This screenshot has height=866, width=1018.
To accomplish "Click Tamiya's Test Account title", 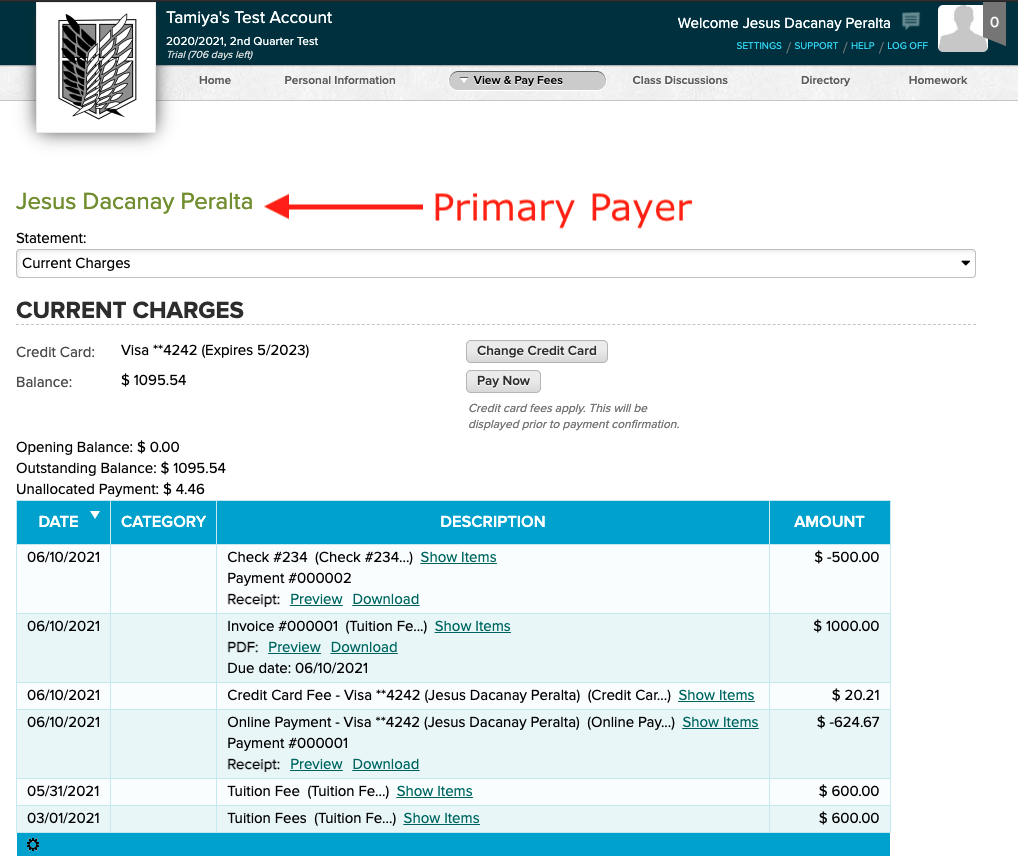I will tap(249, 18).
